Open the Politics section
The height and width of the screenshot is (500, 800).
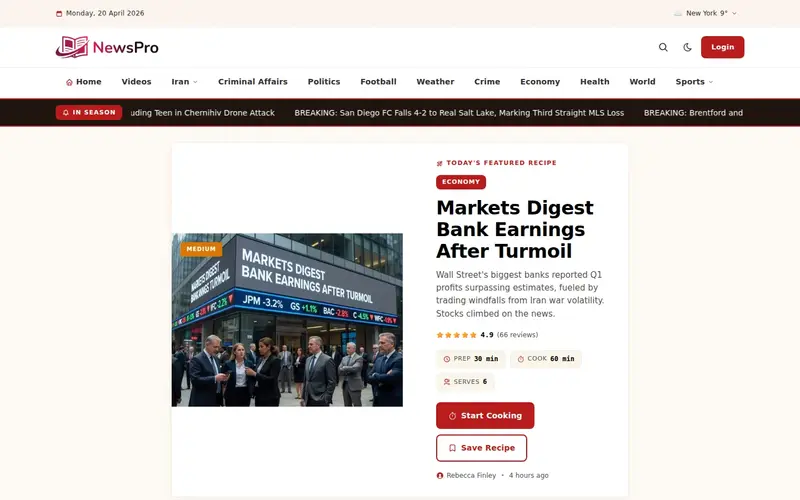[x=323, y=82]
